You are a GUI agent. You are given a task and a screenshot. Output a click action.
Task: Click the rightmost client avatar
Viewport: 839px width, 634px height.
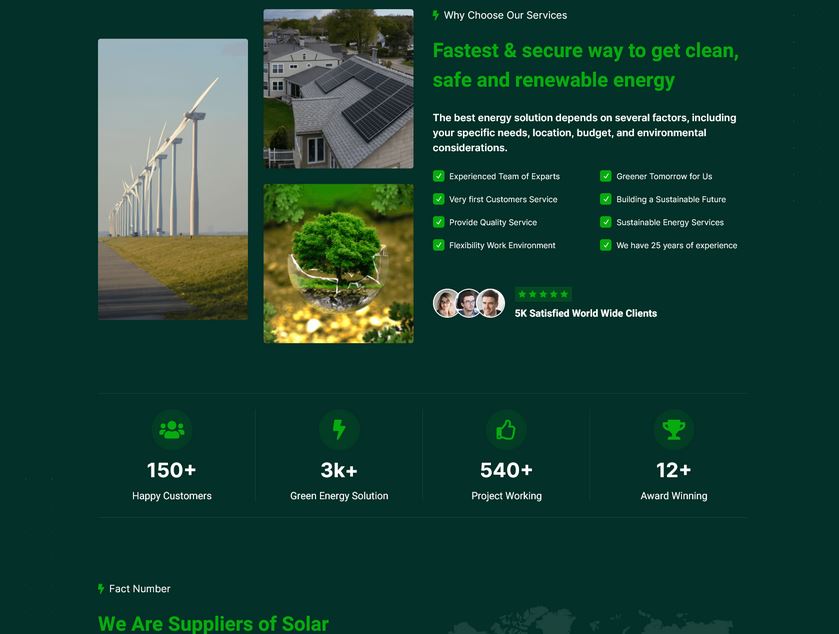pos(491,303)
